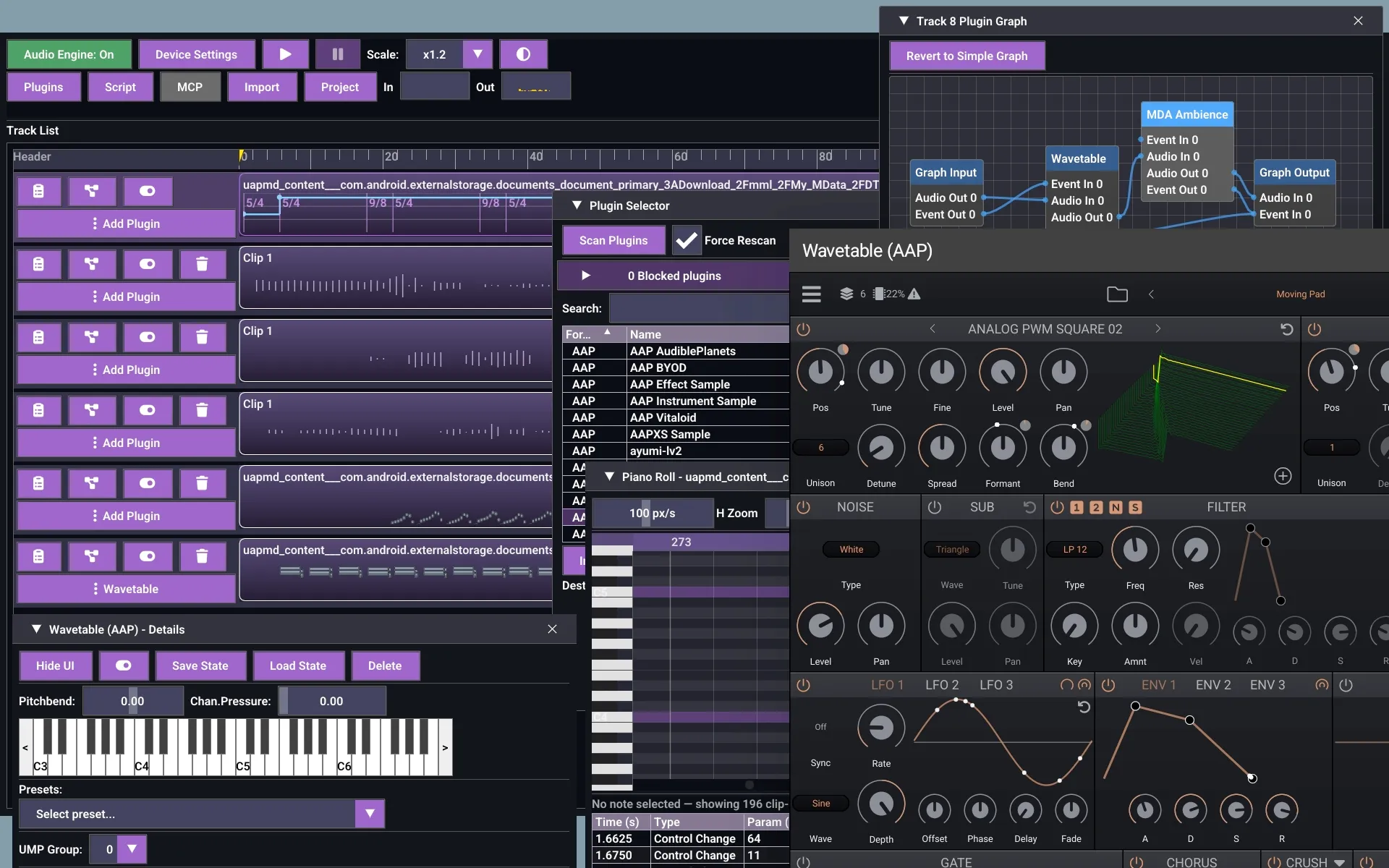This screenshot has width=1389, height=868.
Task: Open the Select preset dropdown
Action: [x=201, y=814]
